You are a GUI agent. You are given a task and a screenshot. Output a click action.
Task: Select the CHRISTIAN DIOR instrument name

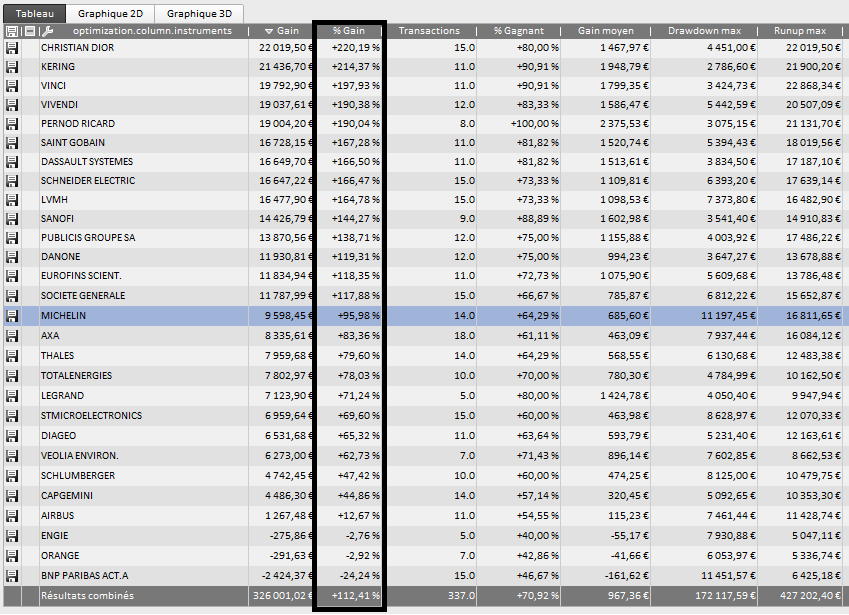pos(77,48)
